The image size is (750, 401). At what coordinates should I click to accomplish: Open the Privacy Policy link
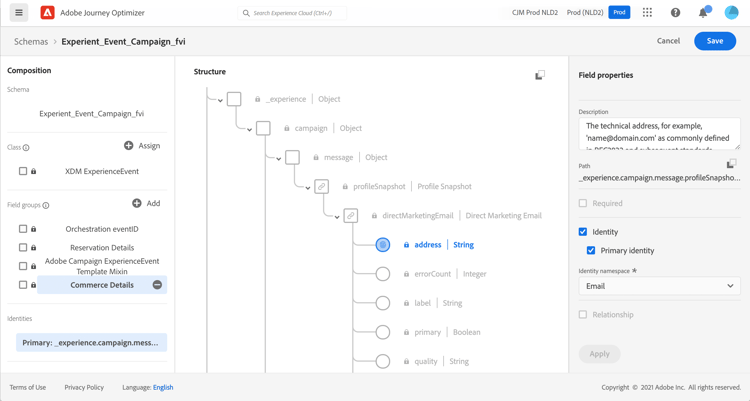click(x=84, y=387)
